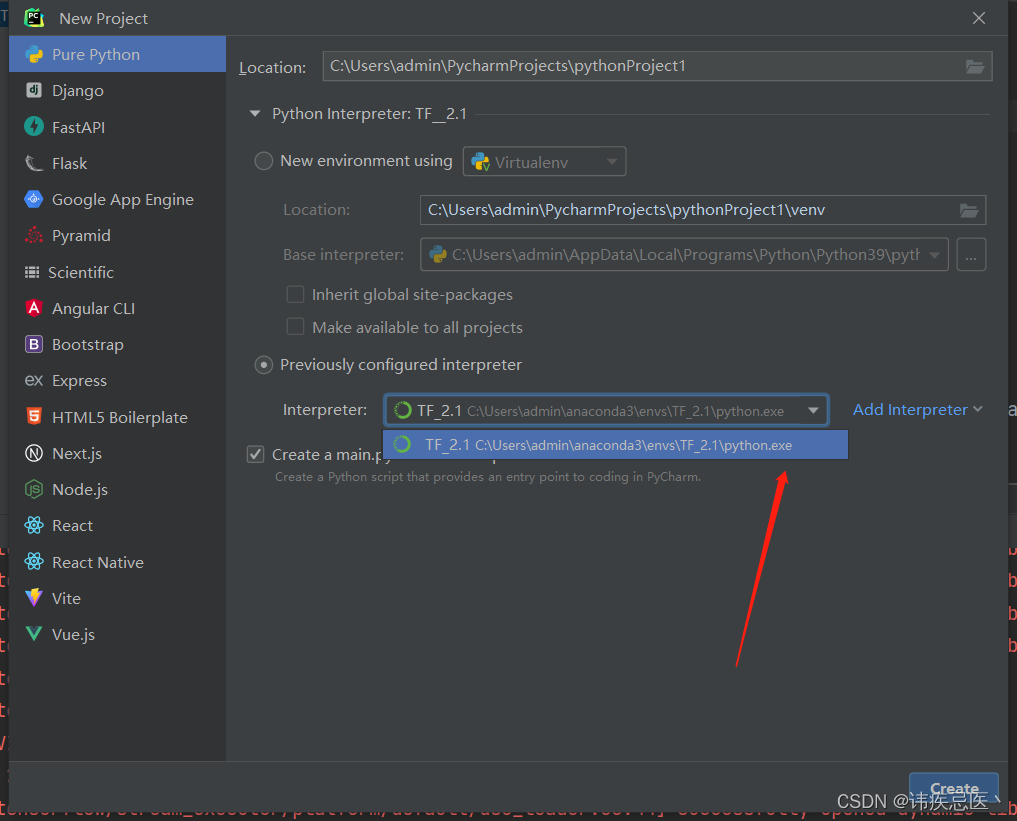
Task: Toggle the Interpreter combo box arrow
Action: (813, 410)
